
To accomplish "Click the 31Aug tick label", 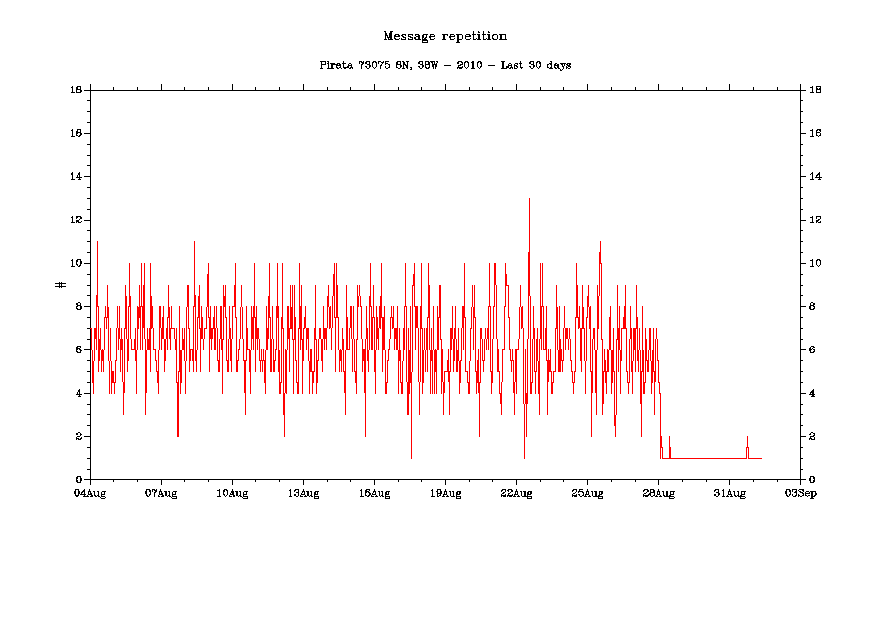I will point(729,492).
